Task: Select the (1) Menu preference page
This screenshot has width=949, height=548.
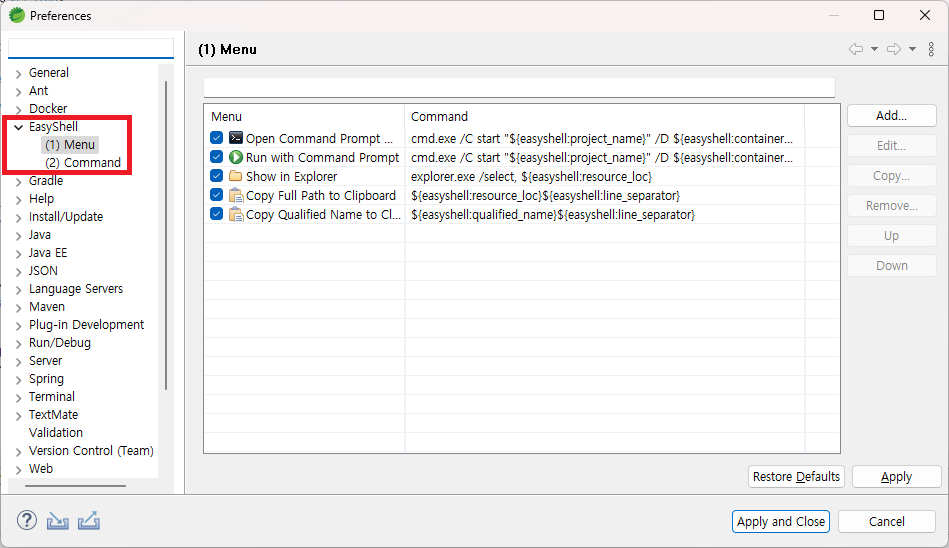Action: tap(70, 145)
